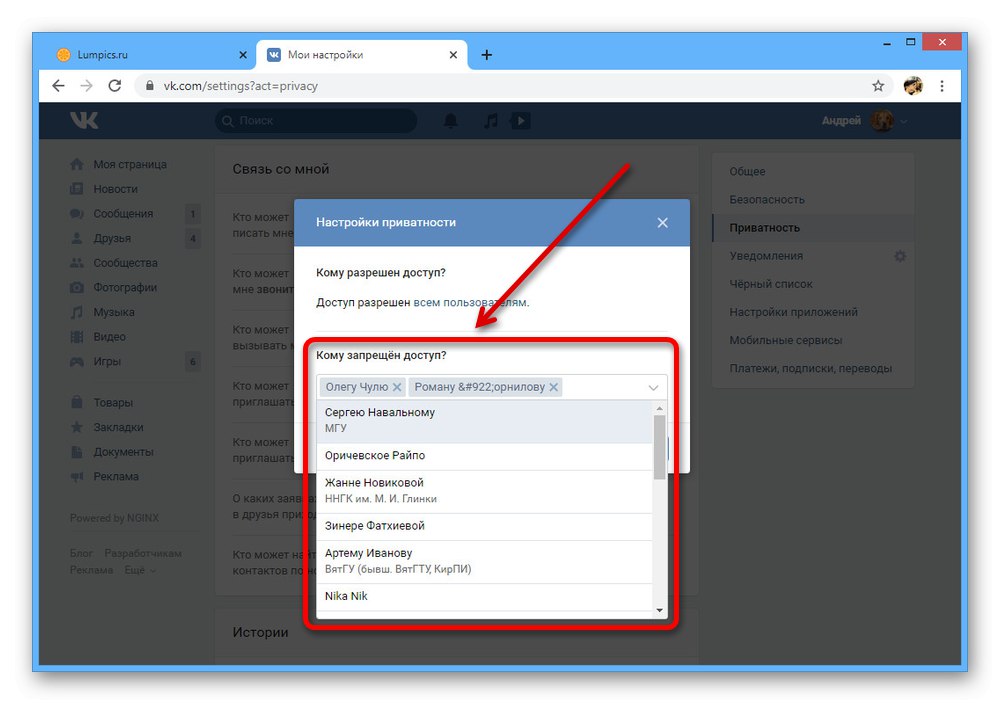Open the music note icon in header
The image size is (1000, 704).
[490, 121]
